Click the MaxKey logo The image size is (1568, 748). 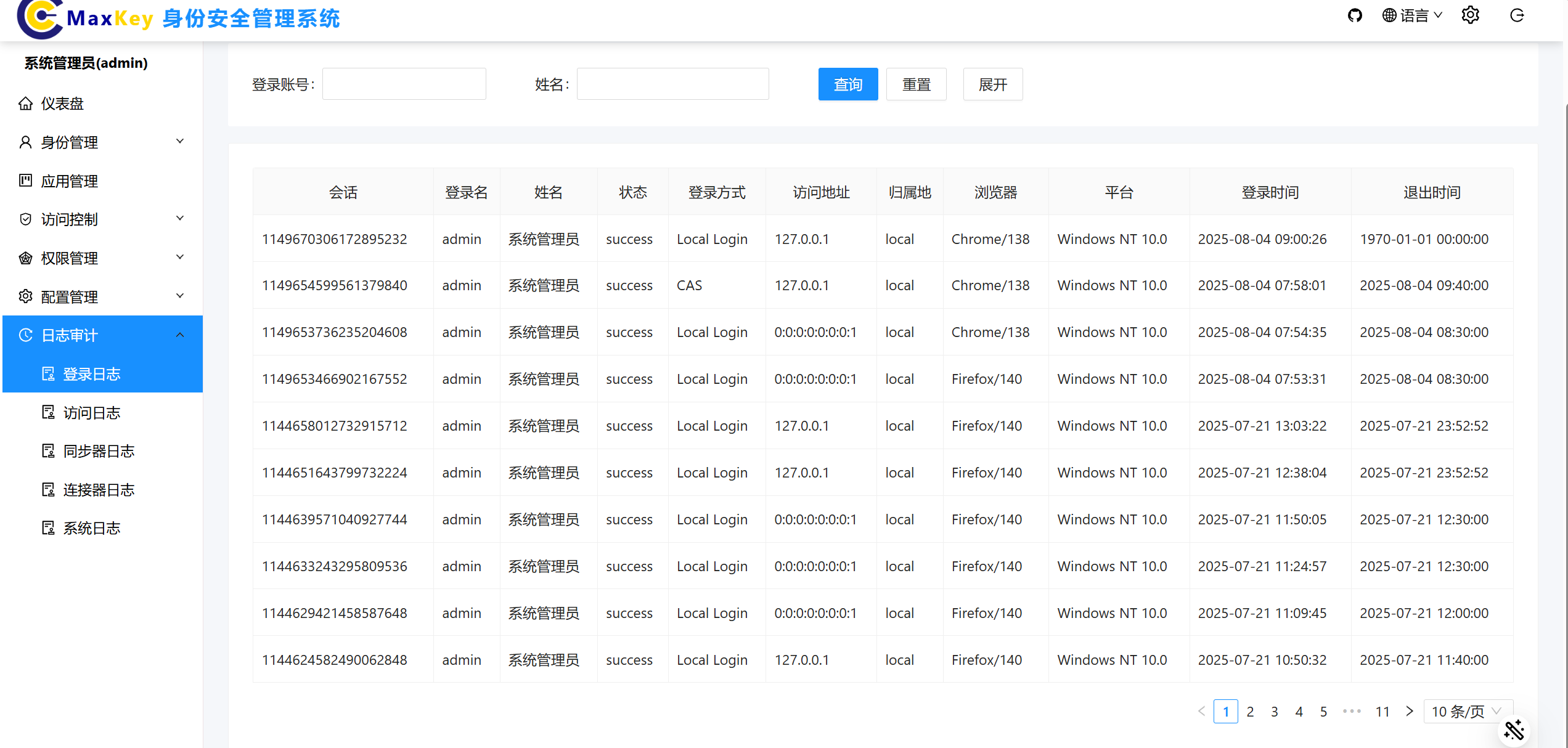(x=40, y=18)
